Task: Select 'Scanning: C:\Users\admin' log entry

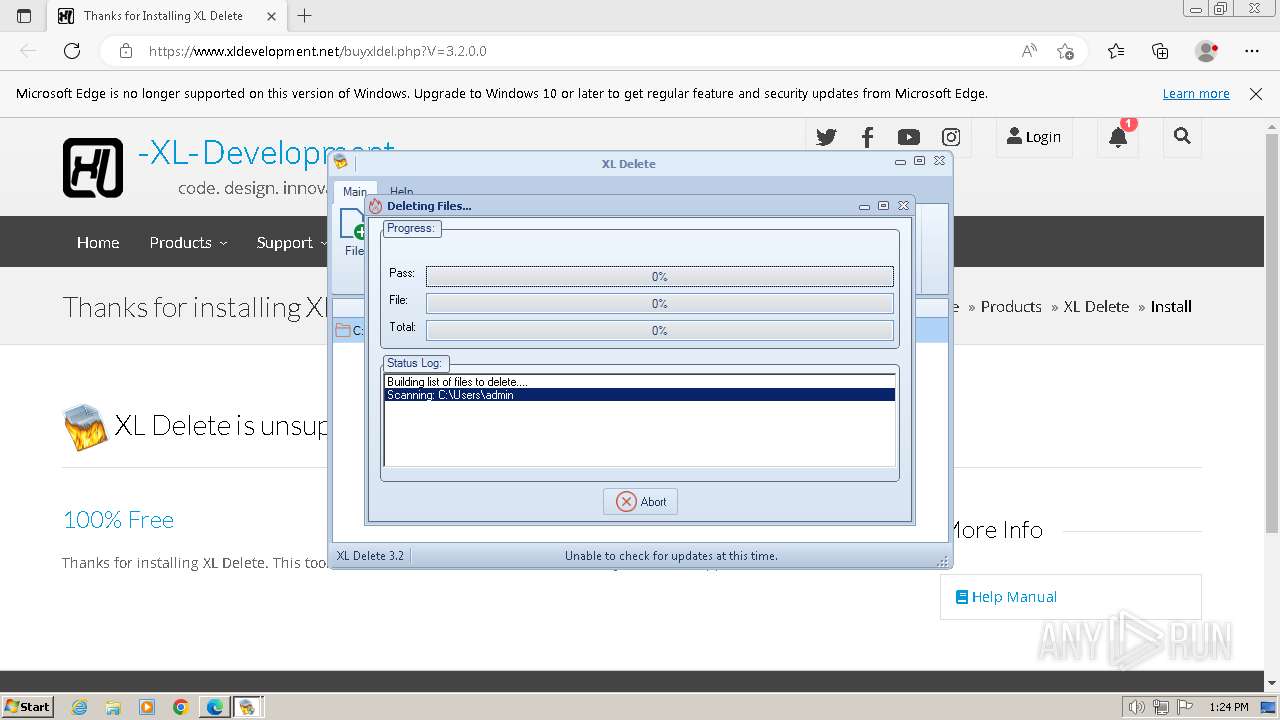Action: point(640,395)
